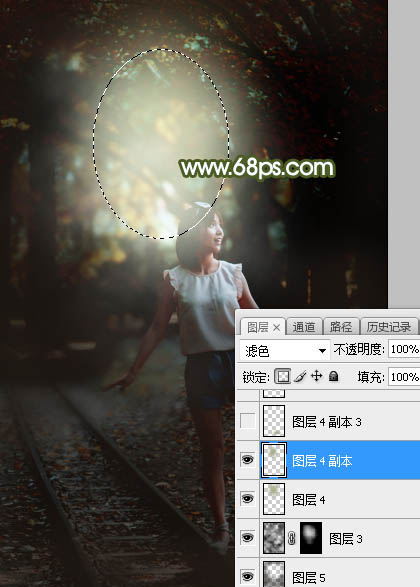Select the 图层 3 layer mask thumbnail

pos(311,538)
